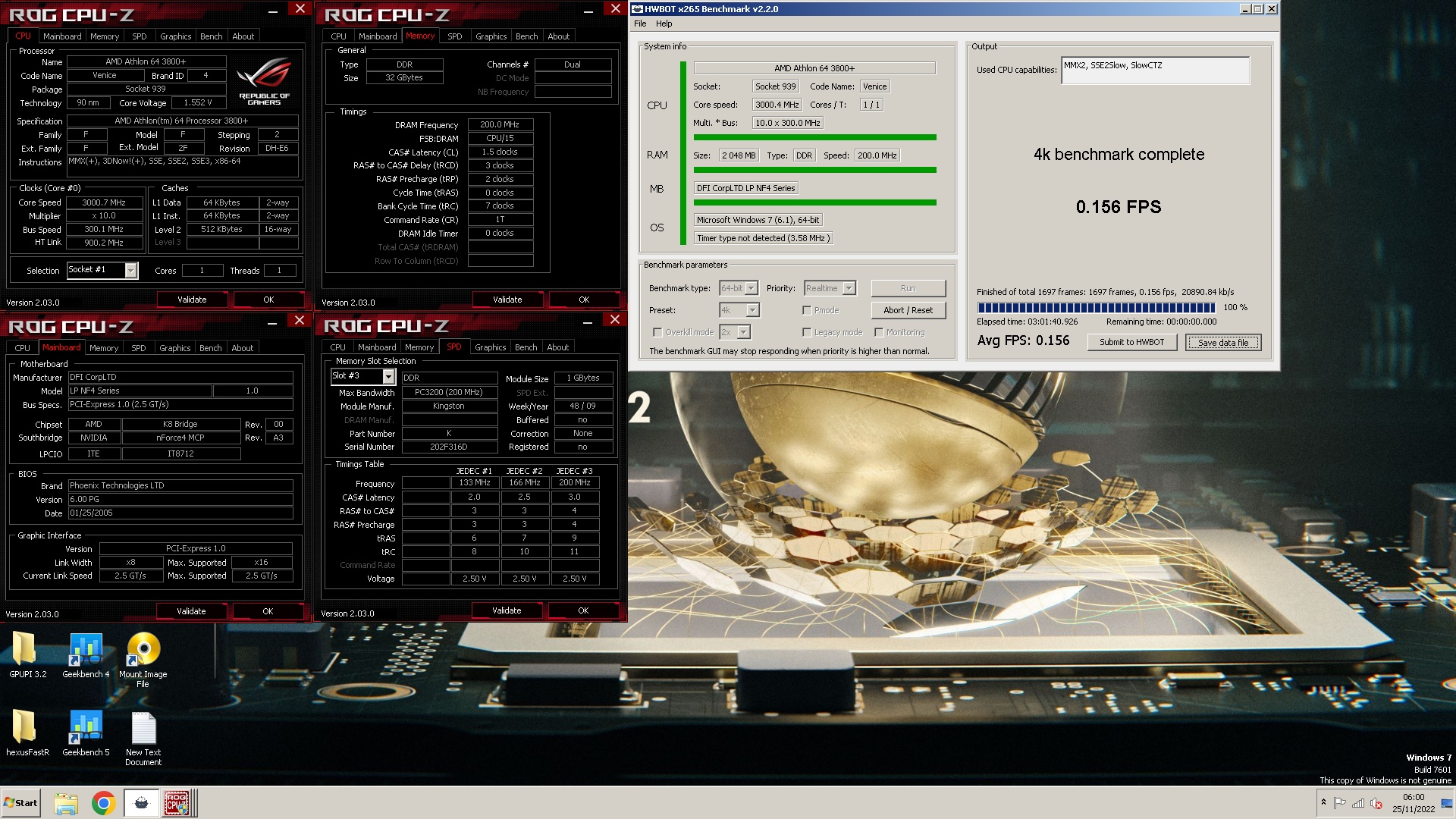The image size is (1456, 819).
Task: Open the New Text Document file
Action: pos(143,738)
